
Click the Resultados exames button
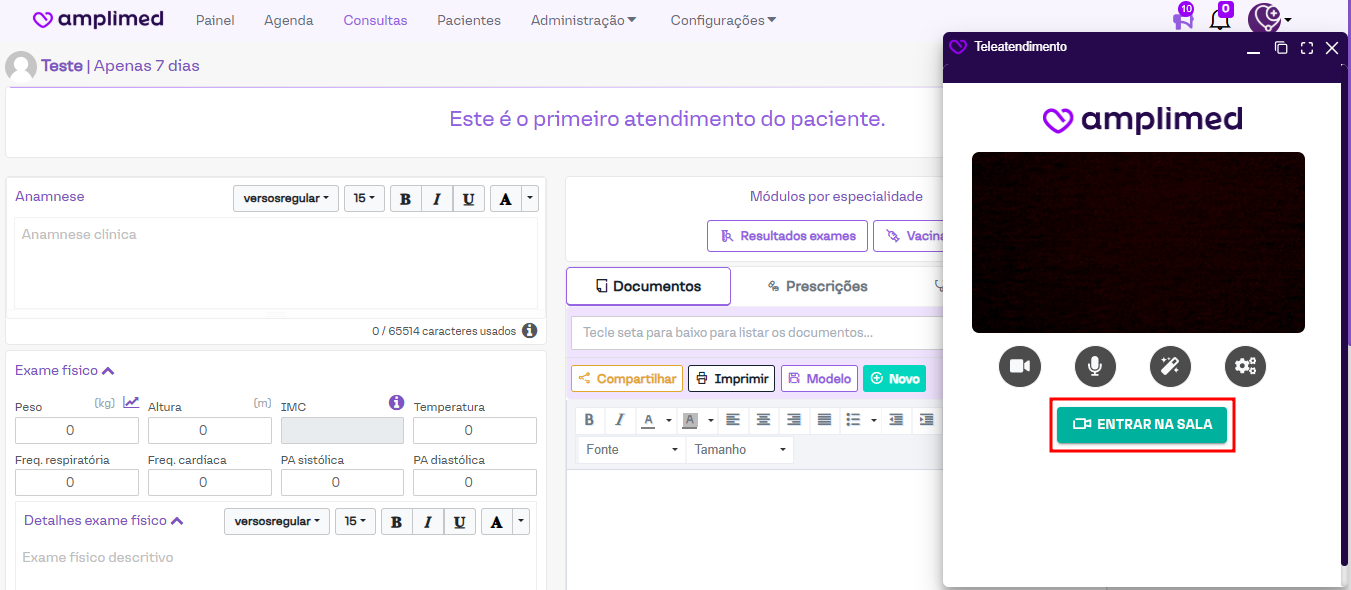[x=787, y=236]
